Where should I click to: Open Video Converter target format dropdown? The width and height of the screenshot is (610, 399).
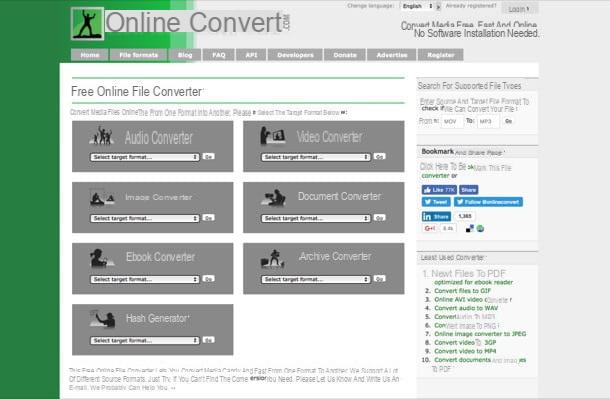(x=316, y=157)
